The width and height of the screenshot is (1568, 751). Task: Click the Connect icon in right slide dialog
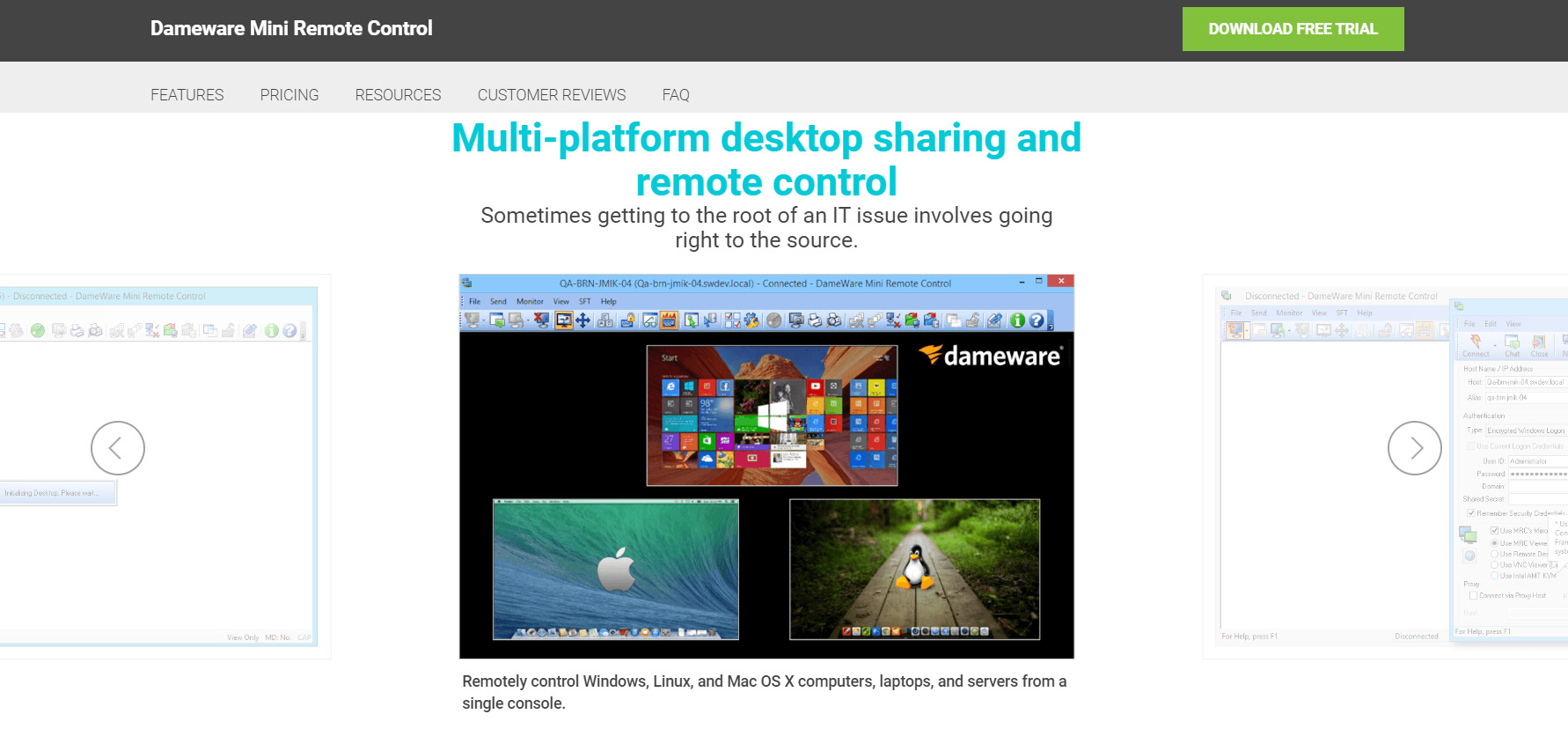[1476, 346]
